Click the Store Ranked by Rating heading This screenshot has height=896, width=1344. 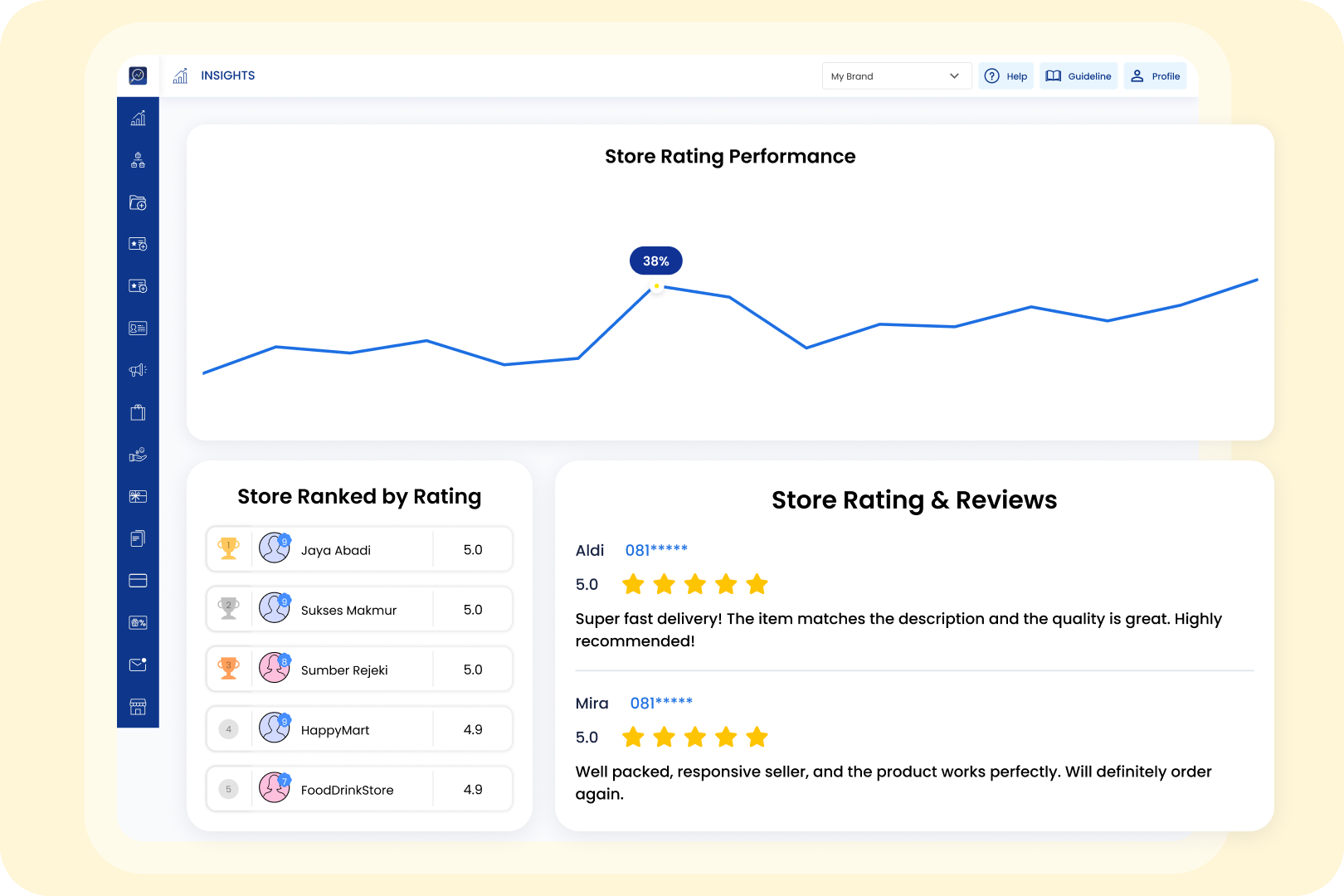pos(359,496)
